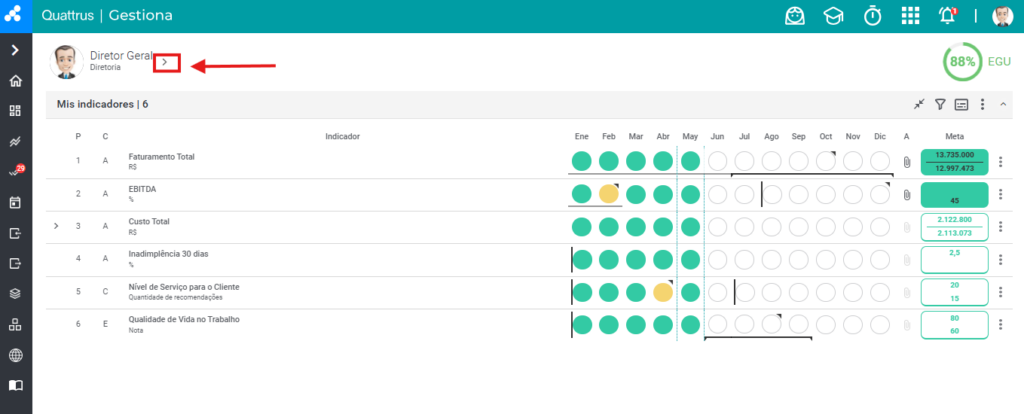The height and width of the screenshot is (414, 1024).
Task: Click the Faturamento Total indicator name
Action: (x=161, y=157)
